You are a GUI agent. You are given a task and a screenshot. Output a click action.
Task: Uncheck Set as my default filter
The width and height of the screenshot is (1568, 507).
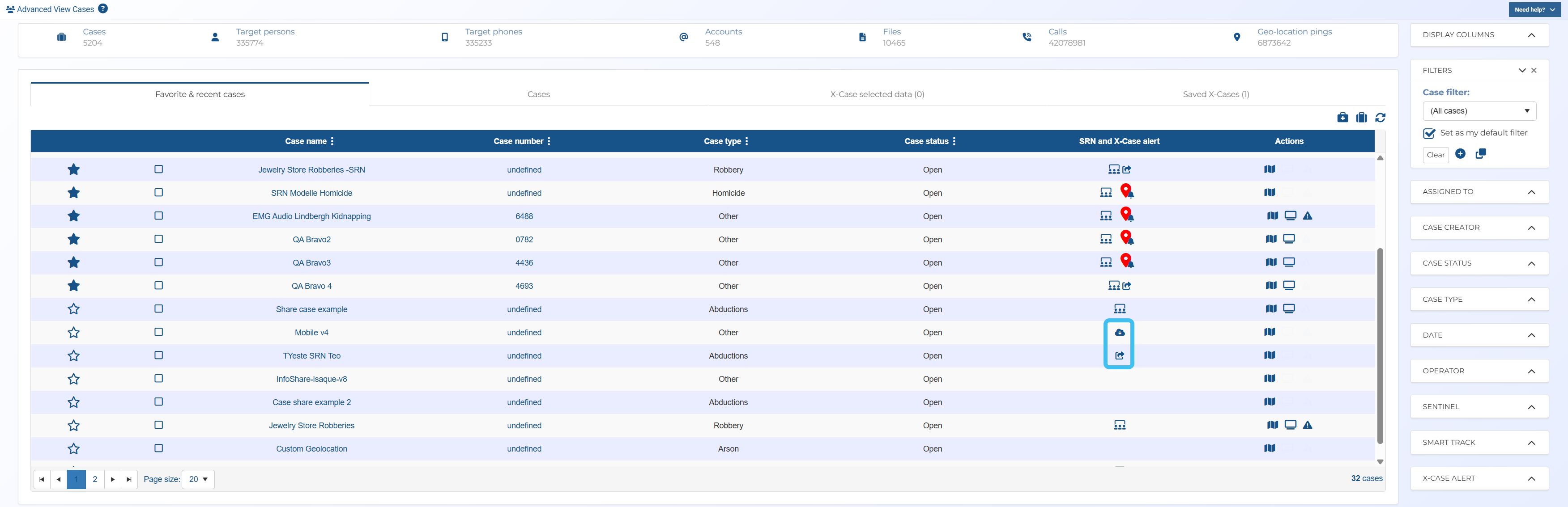1429,133
